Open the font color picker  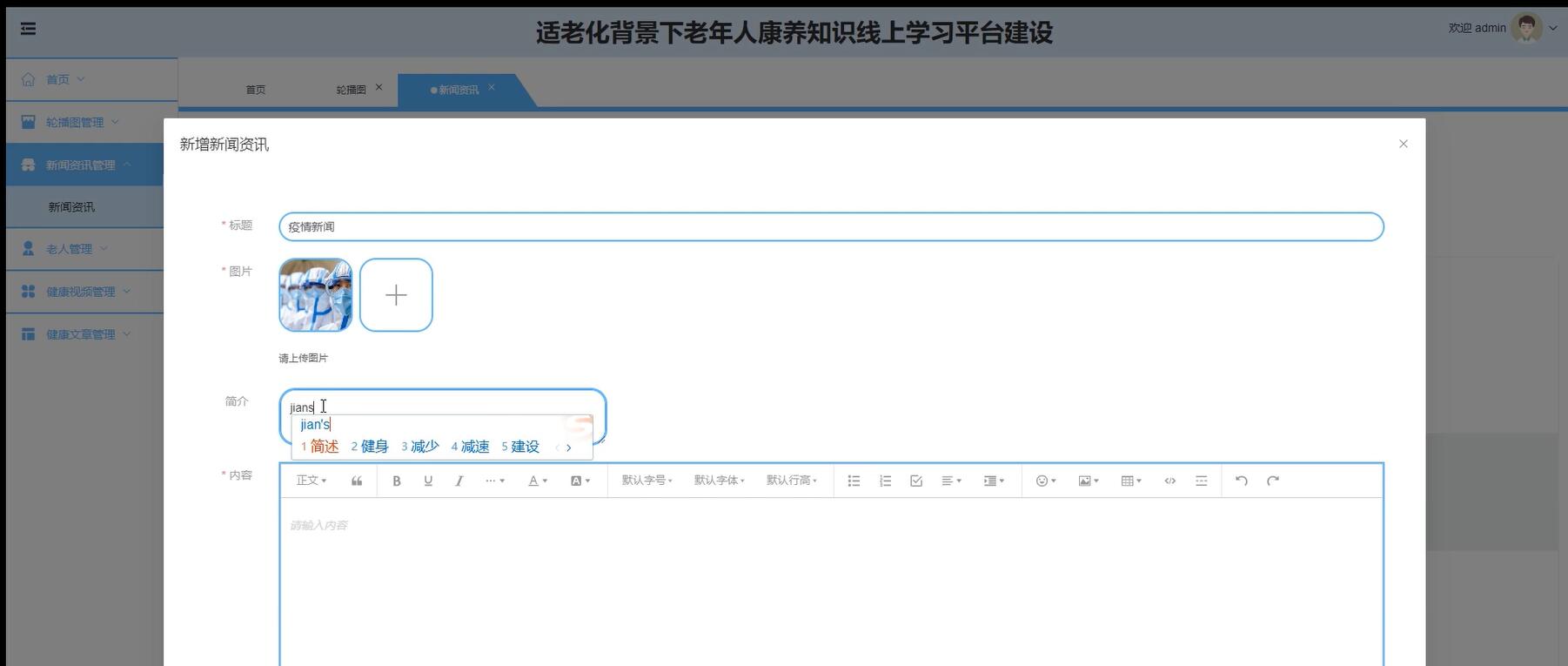(538, 481)
